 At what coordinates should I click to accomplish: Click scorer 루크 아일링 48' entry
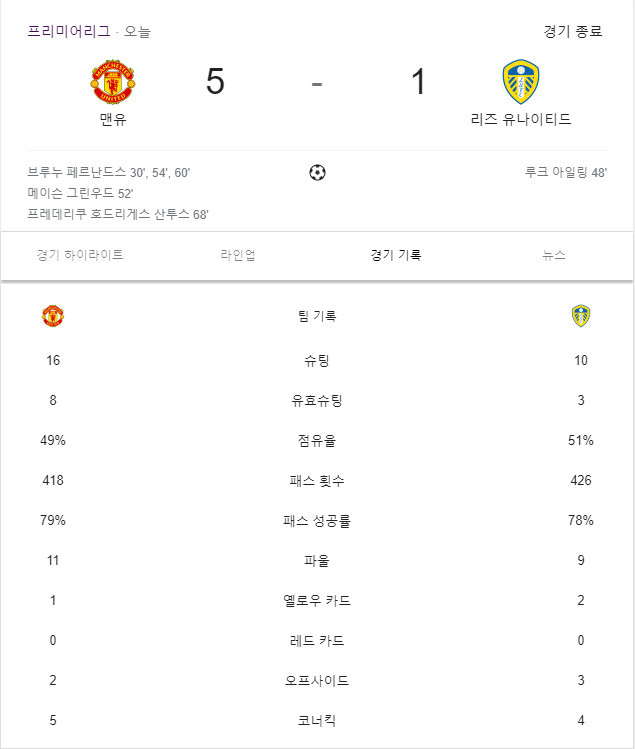566,172
